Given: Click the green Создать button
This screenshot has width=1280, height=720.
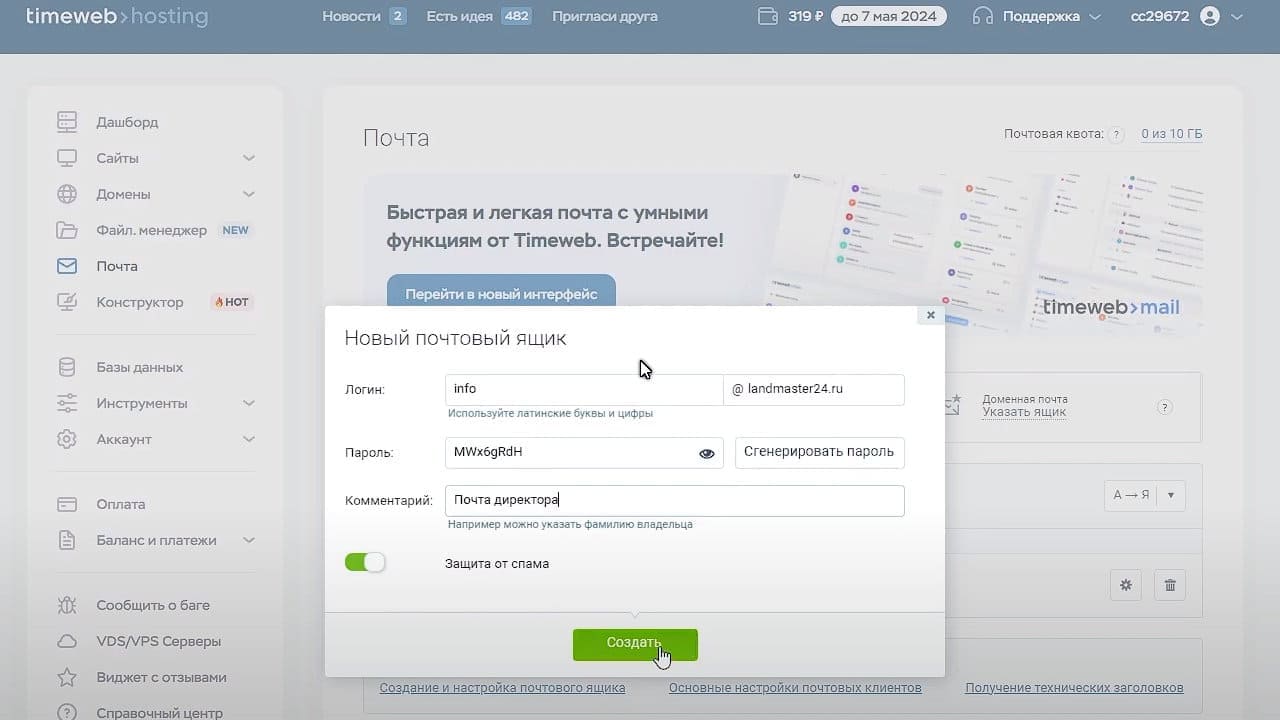Looking at the screenshot, I should point(635,643).
